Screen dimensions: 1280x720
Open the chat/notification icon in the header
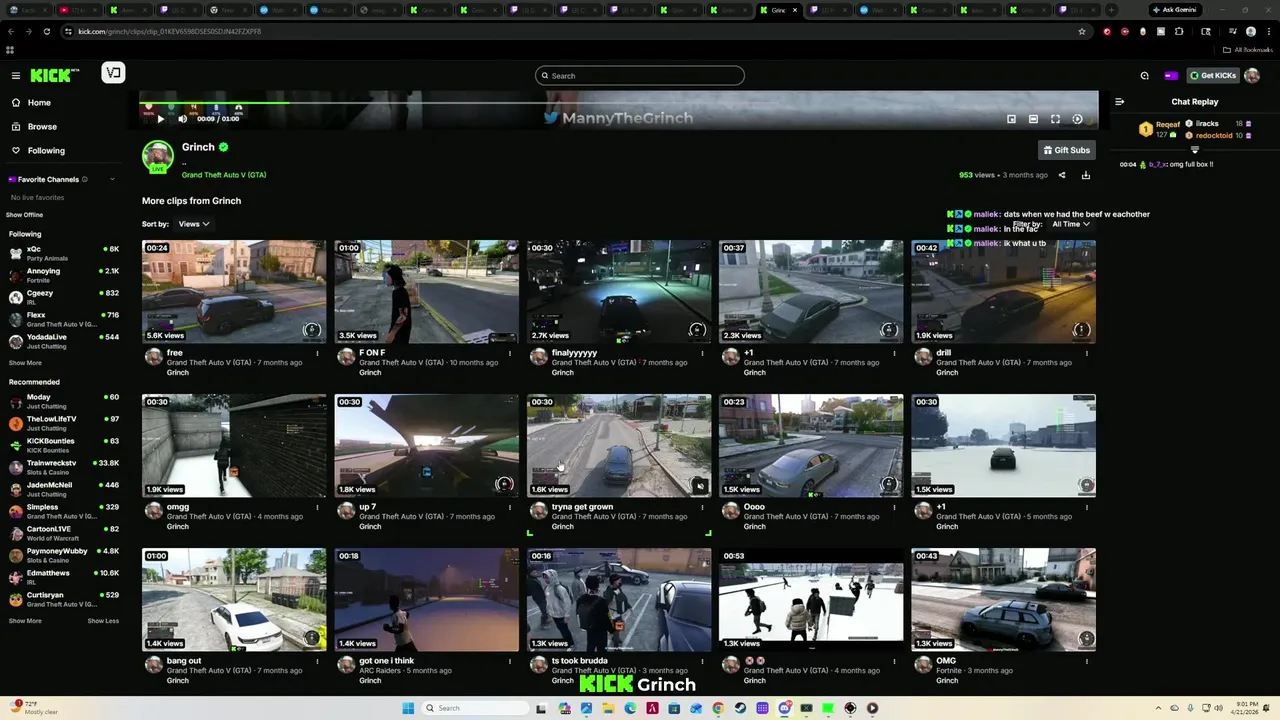click(1145, 76)
